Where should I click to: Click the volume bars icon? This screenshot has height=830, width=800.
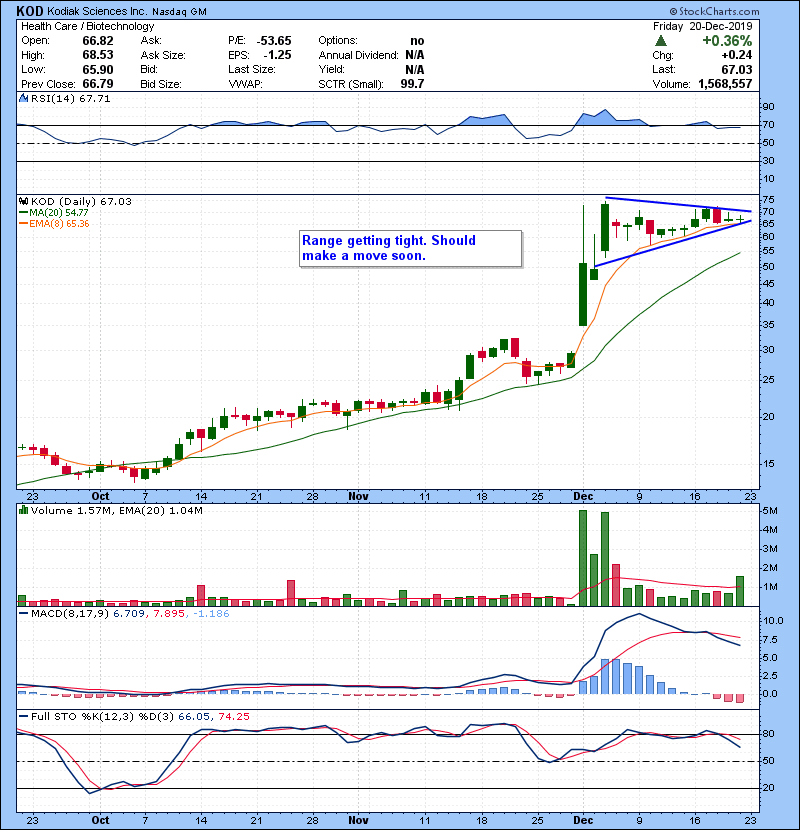23,510
